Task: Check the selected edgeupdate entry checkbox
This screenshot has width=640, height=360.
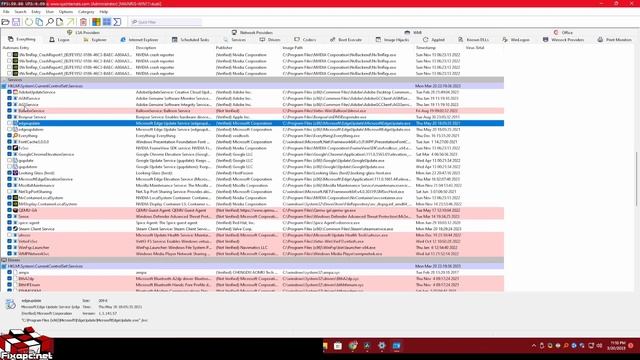Action: coord(9,123)
